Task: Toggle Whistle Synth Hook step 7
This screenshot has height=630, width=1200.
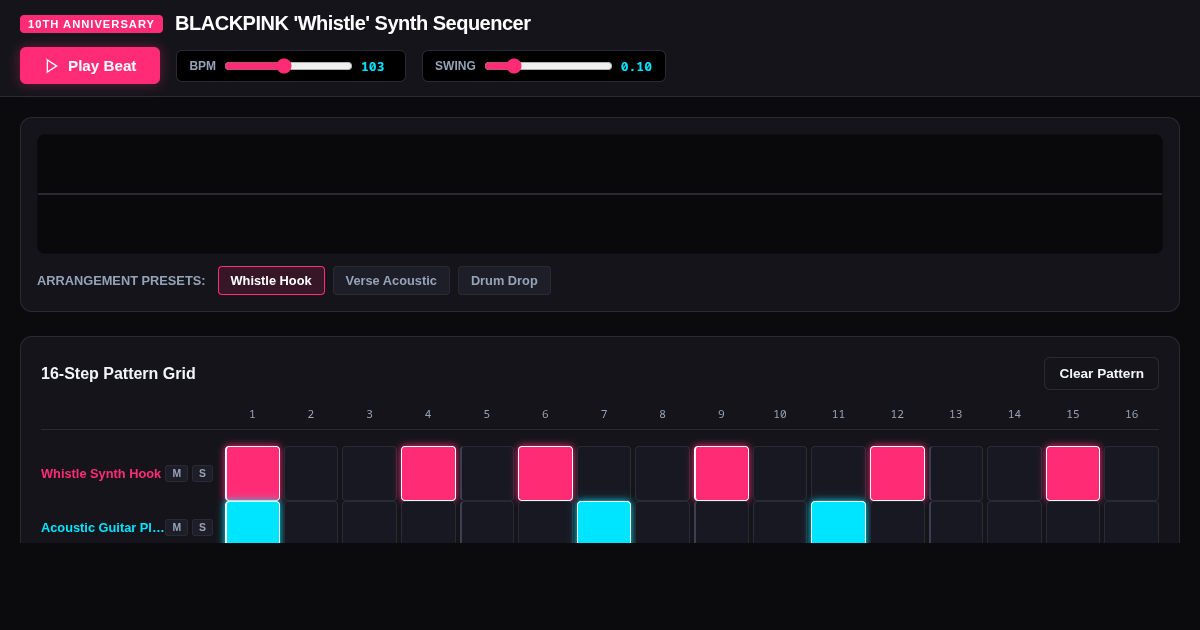Action: point(604,473)
